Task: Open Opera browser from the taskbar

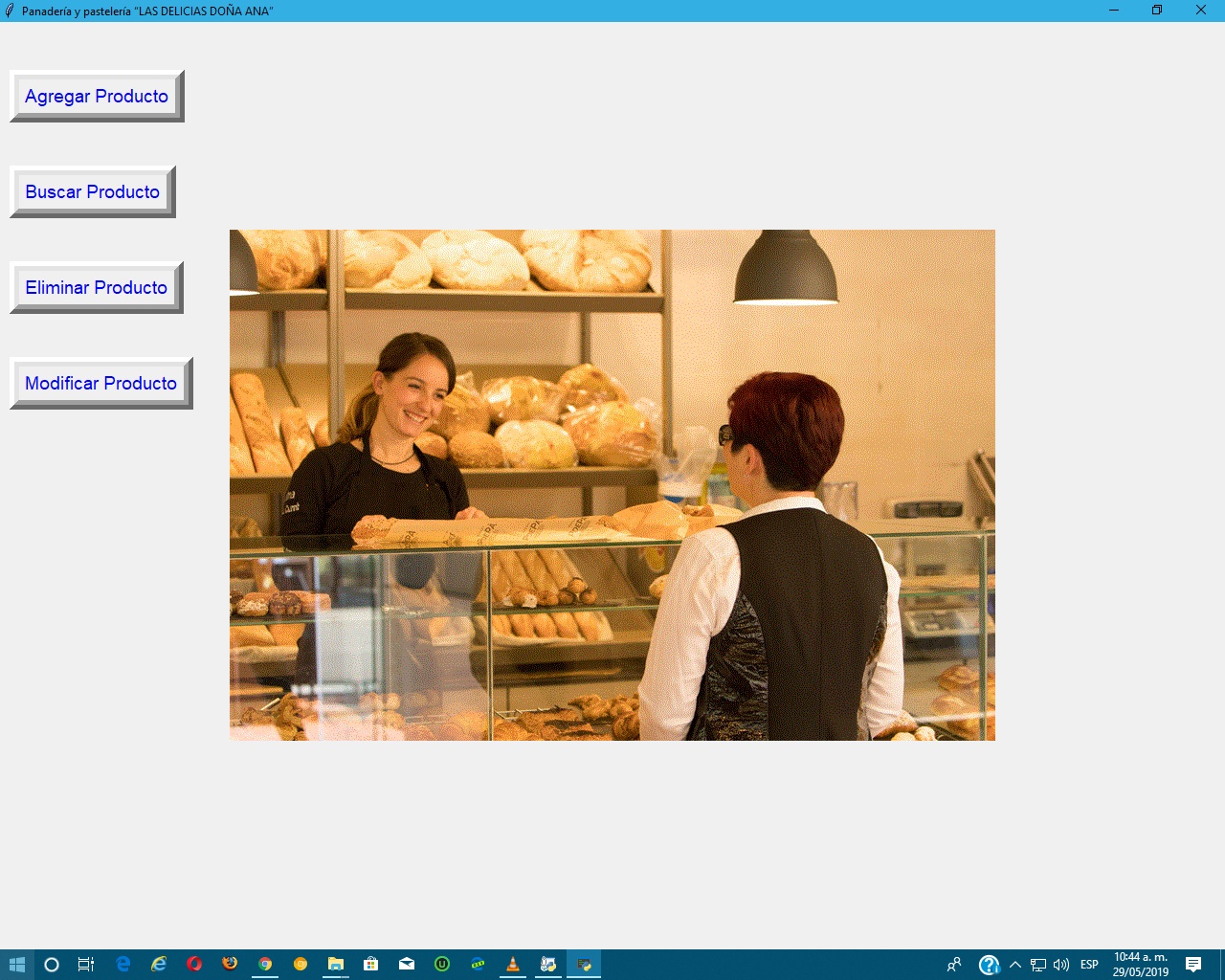Action: click(194, 964)
